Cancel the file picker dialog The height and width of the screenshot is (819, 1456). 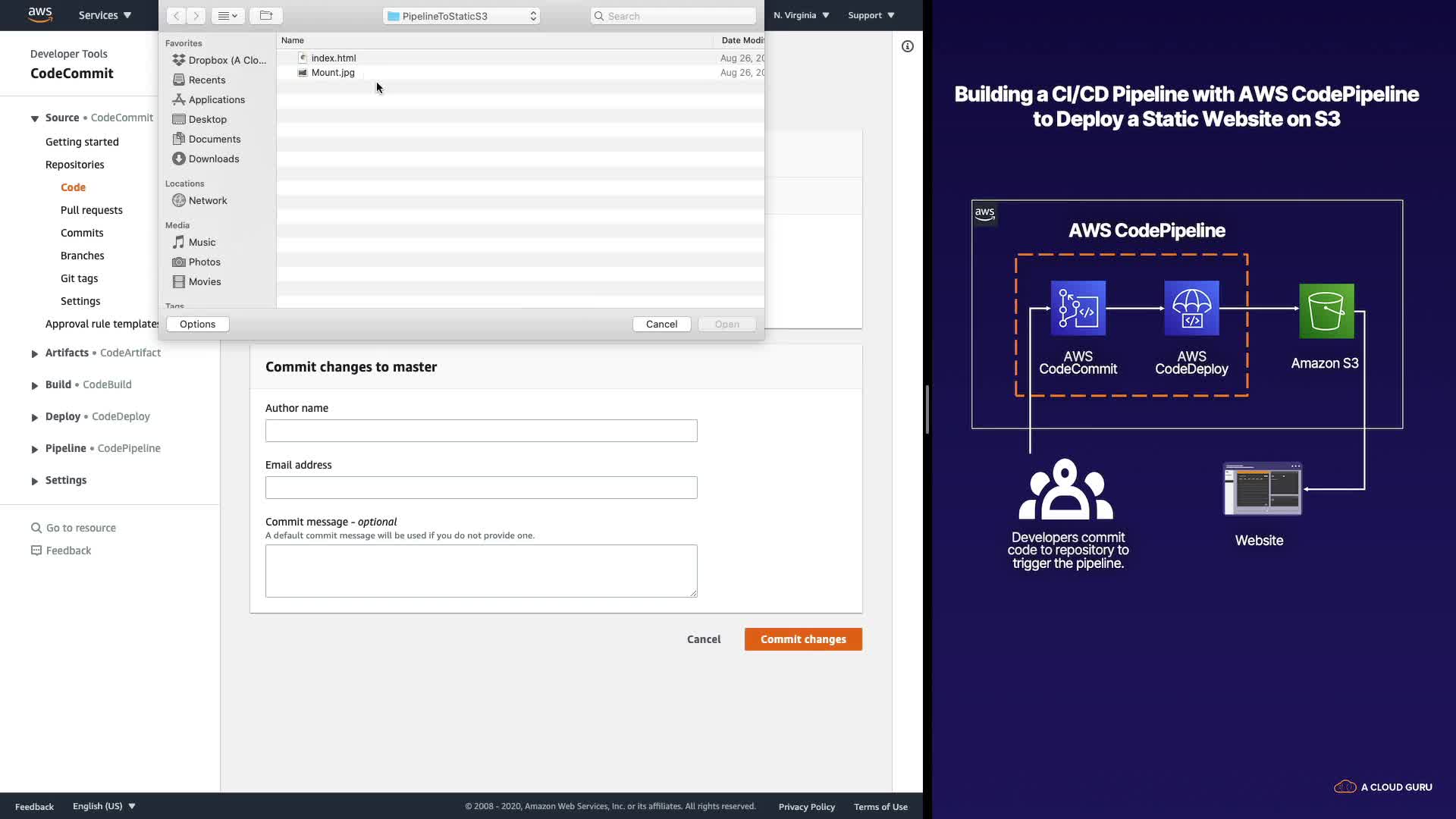[661, 324]
